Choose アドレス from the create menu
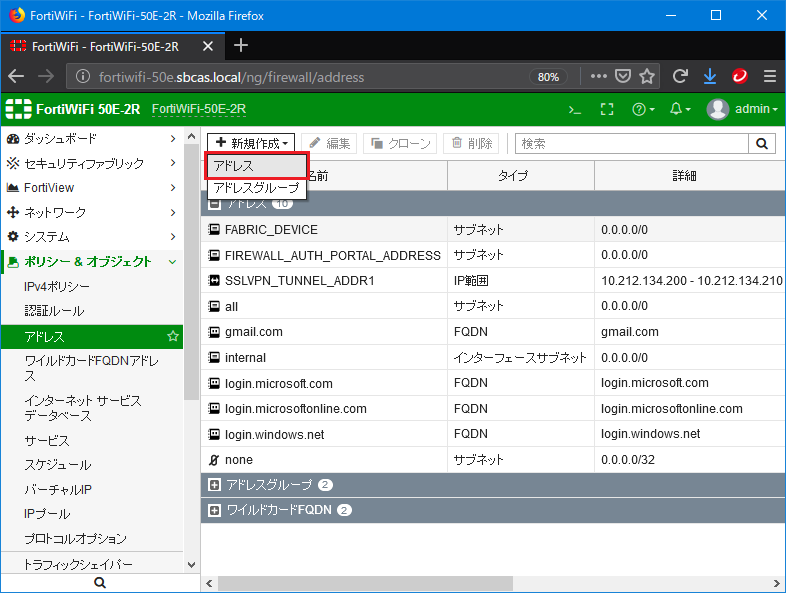 pyautogui.click(x=256, y=166)
